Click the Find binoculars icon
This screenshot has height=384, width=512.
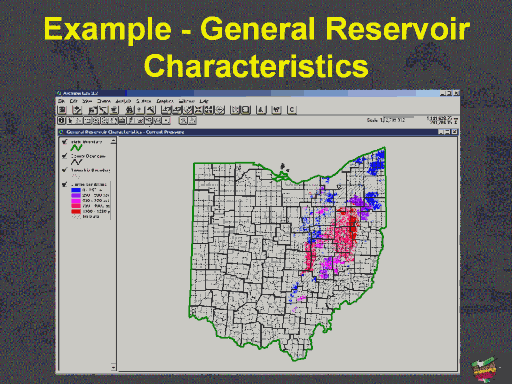click(x=129, y=110)
